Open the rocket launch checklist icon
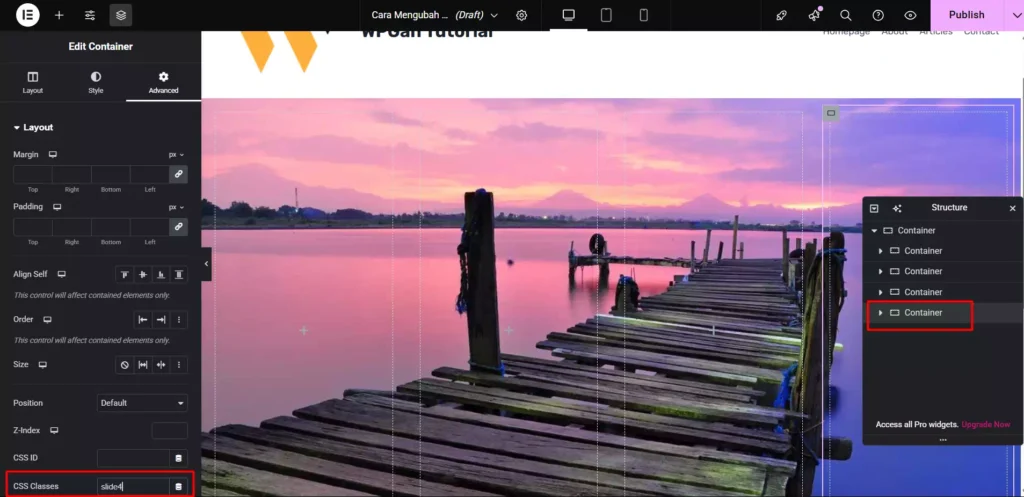Image resolution: width=1024 pixels, height=497 pixels. click(781, 15)
